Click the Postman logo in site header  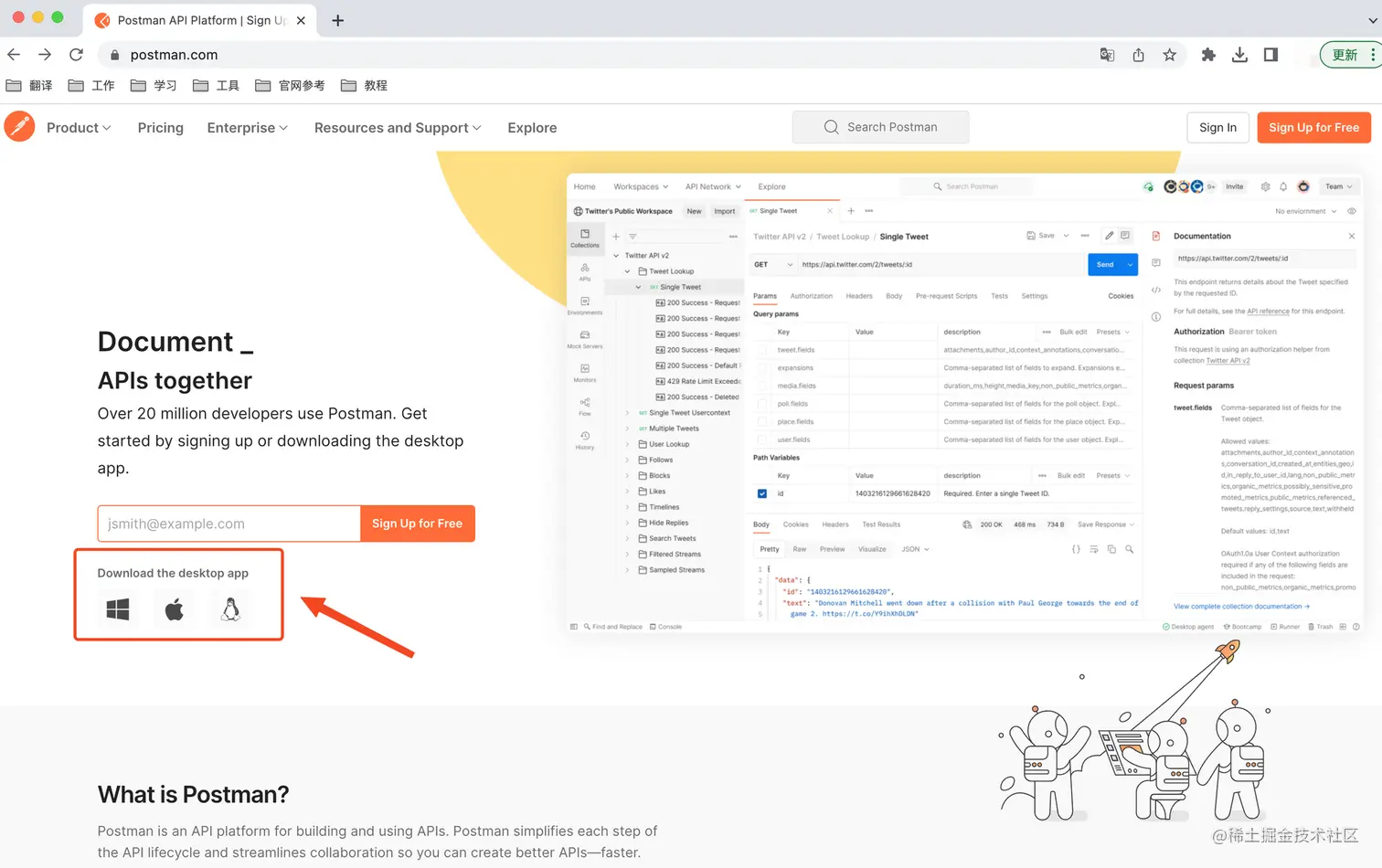pyautogui.click(x=19, y=127)
